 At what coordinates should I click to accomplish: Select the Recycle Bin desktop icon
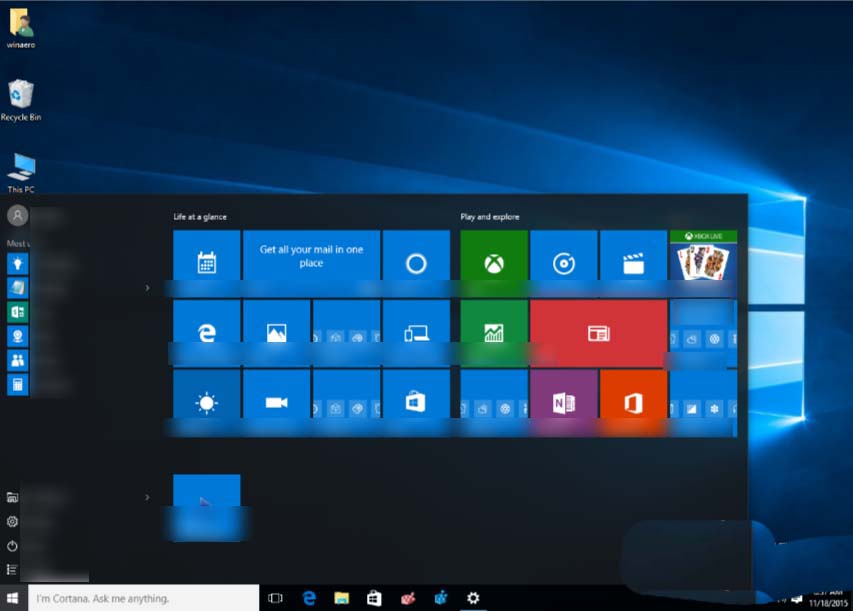[x=21, y=101]
